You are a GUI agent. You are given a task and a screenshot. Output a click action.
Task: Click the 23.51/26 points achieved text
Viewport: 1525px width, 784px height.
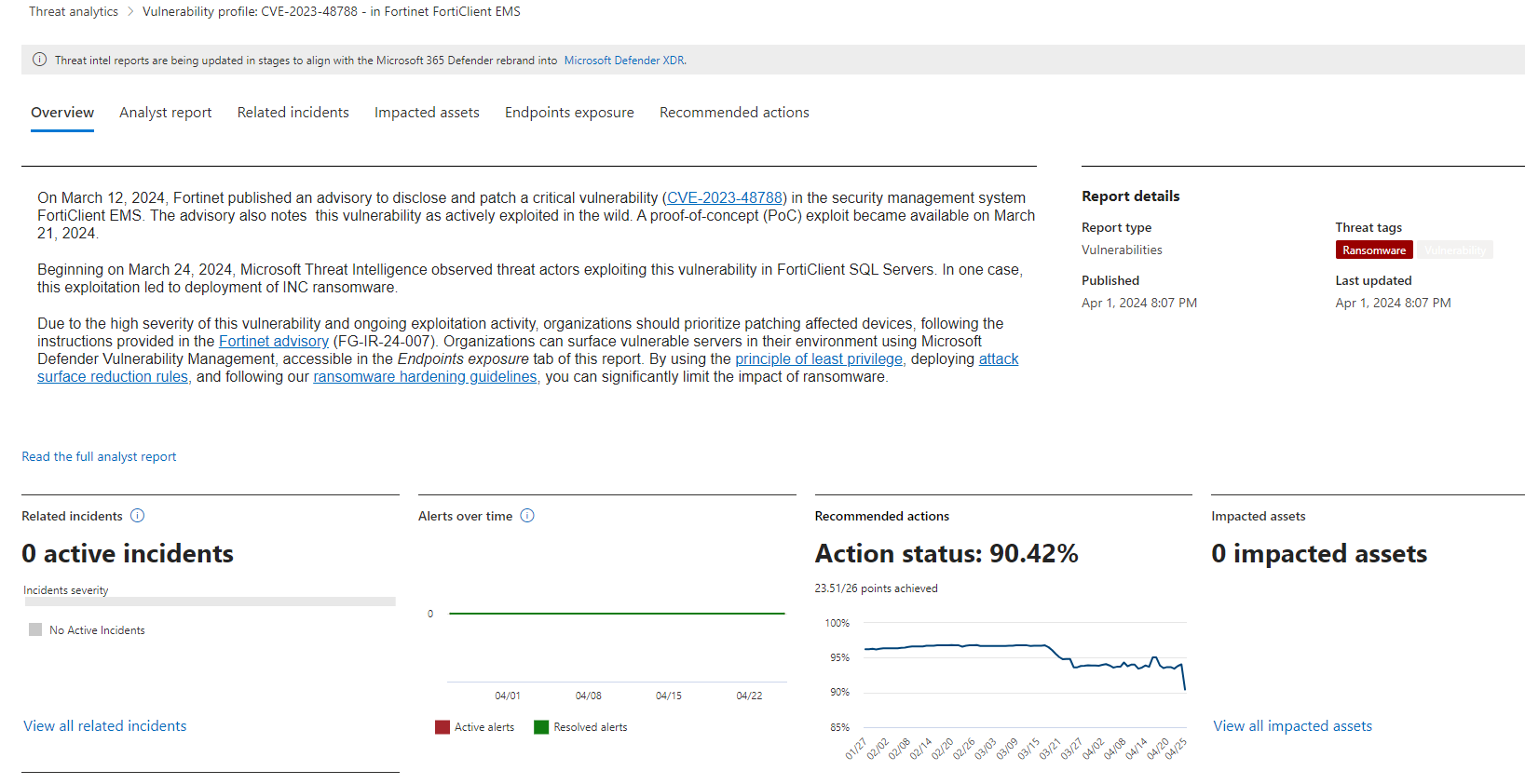(876, 588)
